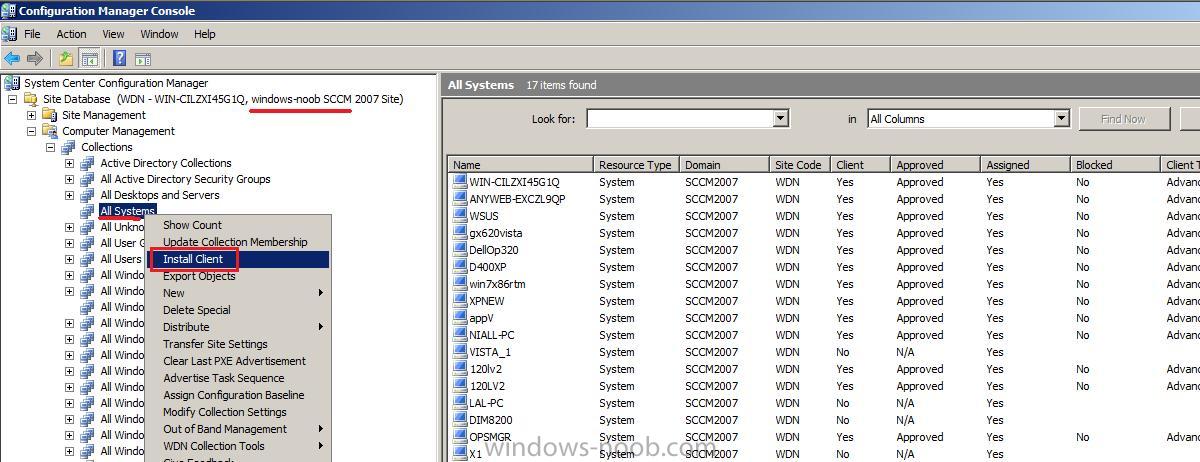This screenshot has height=462, width=1200.
Task: Click the All Systems collection icon
Action: (x=88, y=211)
